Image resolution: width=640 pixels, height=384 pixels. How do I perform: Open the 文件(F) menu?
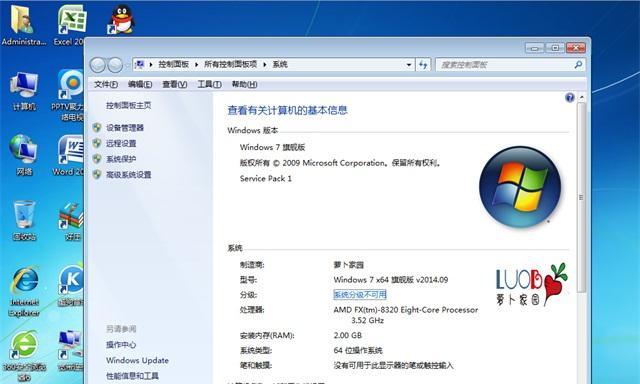point(106,84)
